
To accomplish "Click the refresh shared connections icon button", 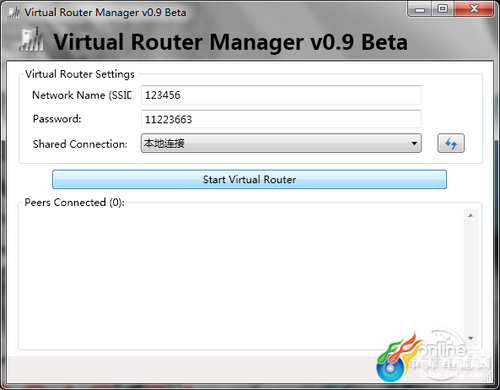I will [451, 143].
